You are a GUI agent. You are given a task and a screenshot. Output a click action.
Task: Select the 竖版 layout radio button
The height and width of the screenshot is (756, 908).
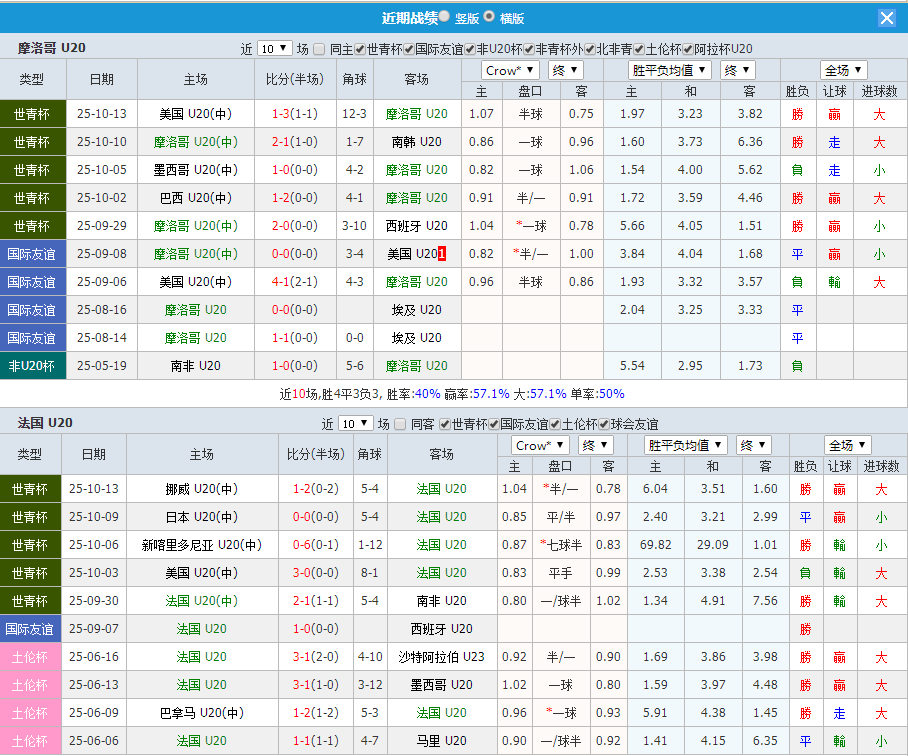click(x=443, y=17)
